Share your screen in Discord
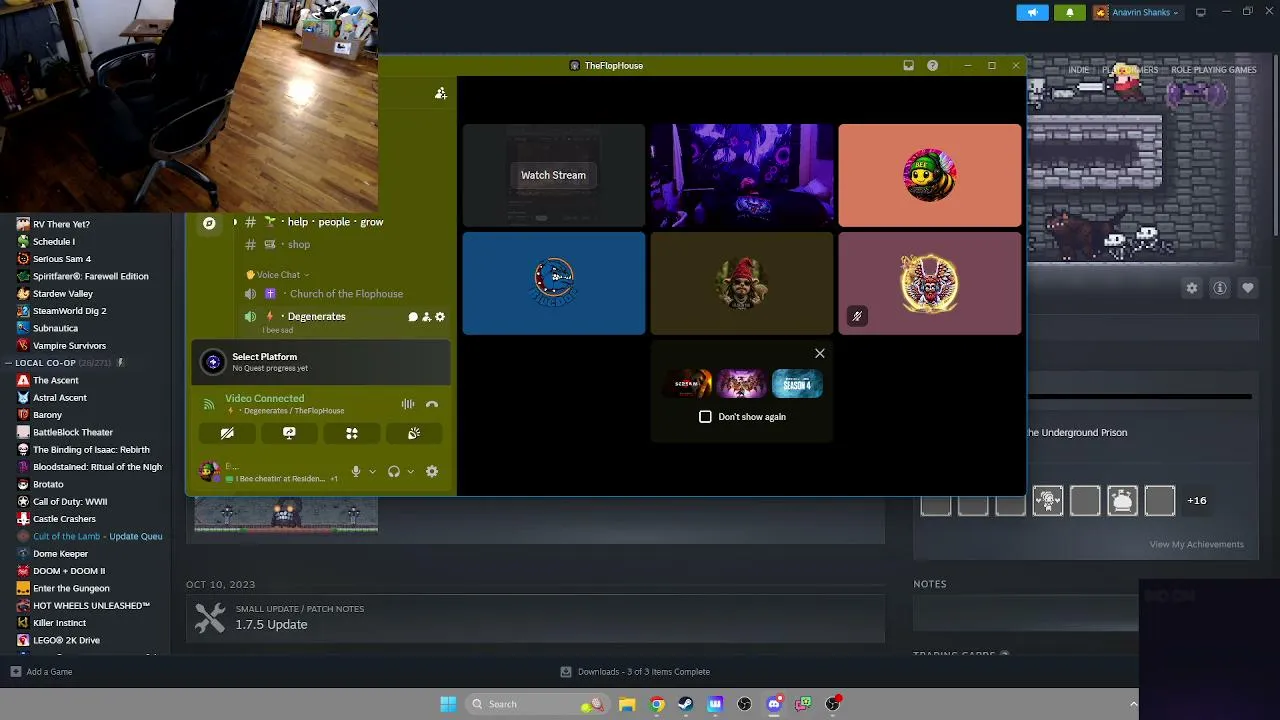Image resolution: width=1280 pixels, height=720 pixels. coord(289,433)
